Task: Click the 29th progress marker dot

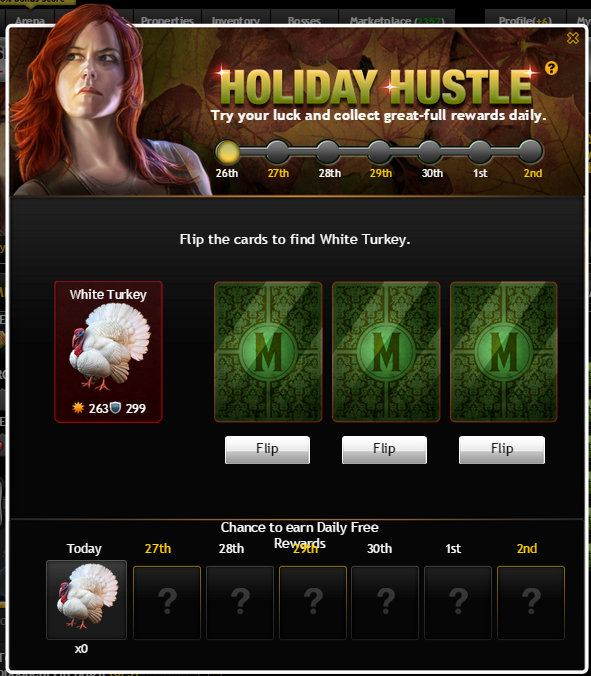Action: coord(380,152)
